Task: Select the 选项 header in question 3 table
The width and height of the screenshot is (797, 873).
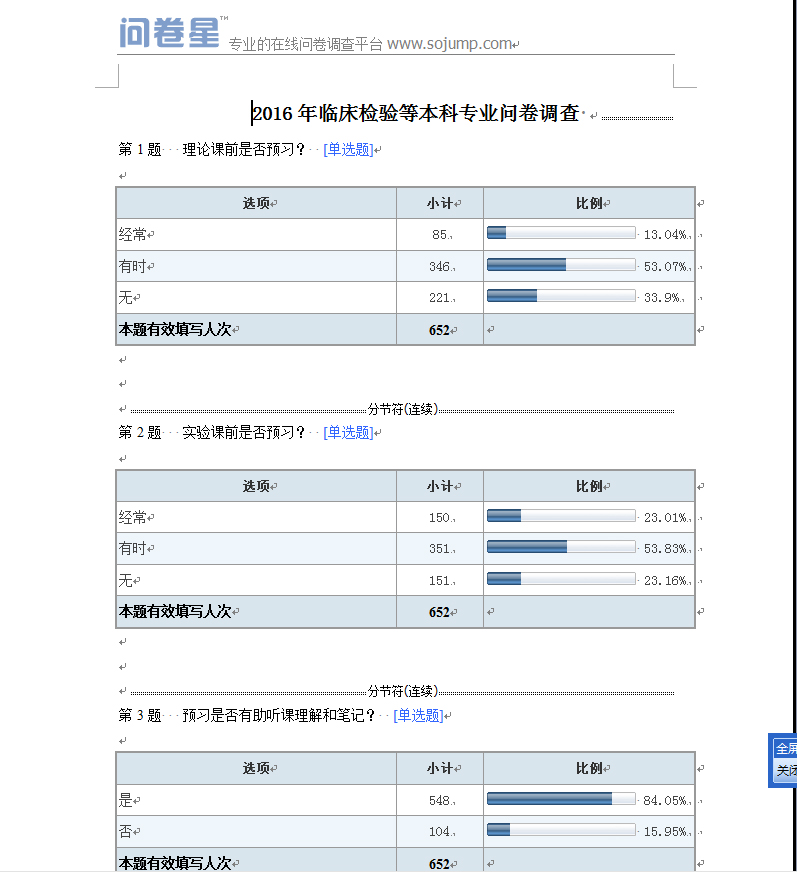Action: point(256,768)
